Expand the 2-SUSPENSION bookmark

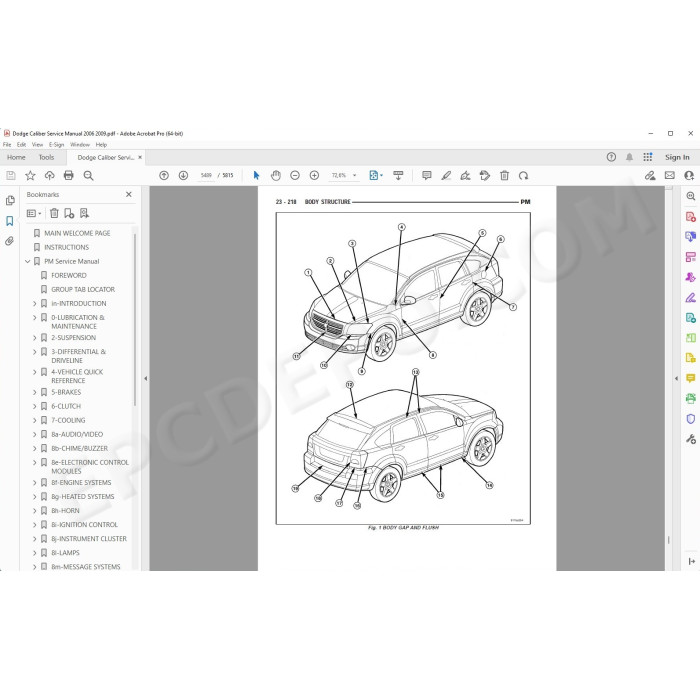point(35,338)
